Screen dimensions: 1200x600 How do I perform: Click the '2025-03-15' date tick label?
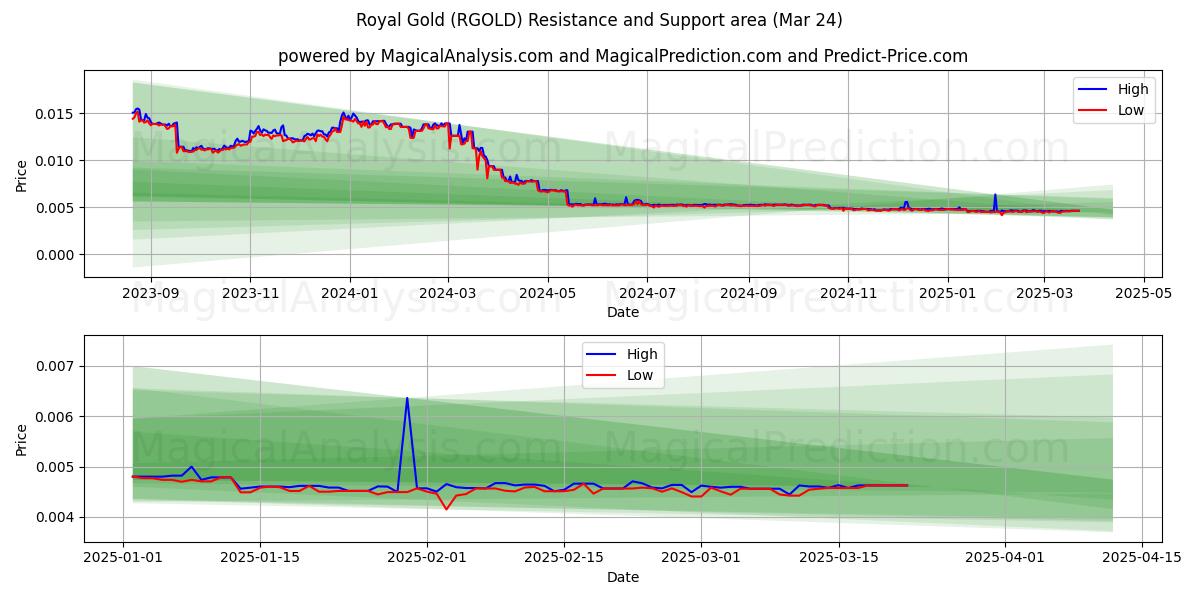[x=838, y=559]
